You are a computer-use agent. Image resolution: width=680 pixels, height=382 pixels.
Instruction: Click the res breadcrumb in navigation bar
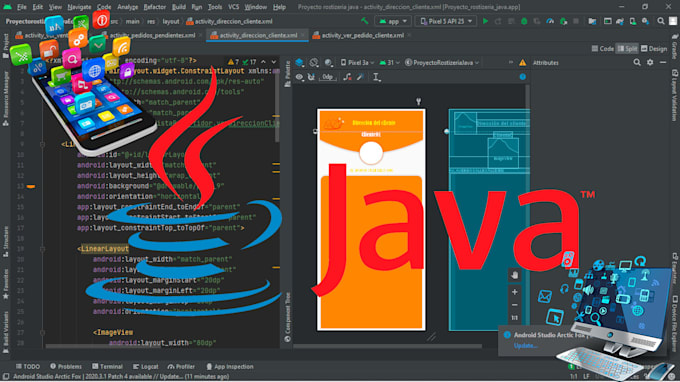(150, 21)
